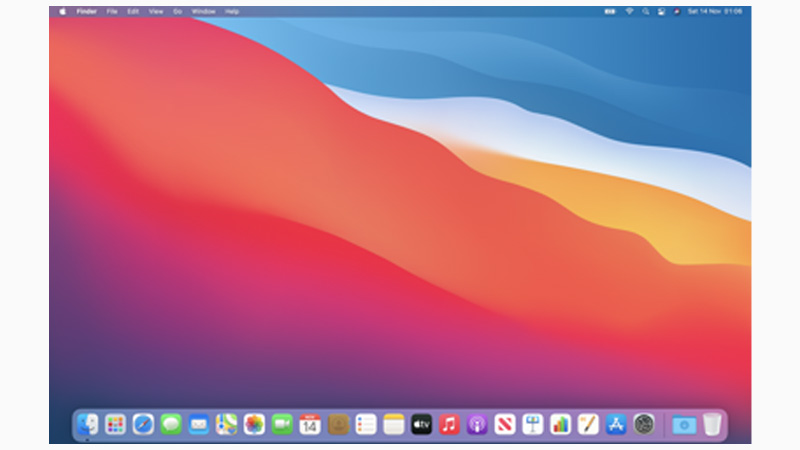
Task: Open the Contacts app in Dock
Action: [x=338, y=424]
